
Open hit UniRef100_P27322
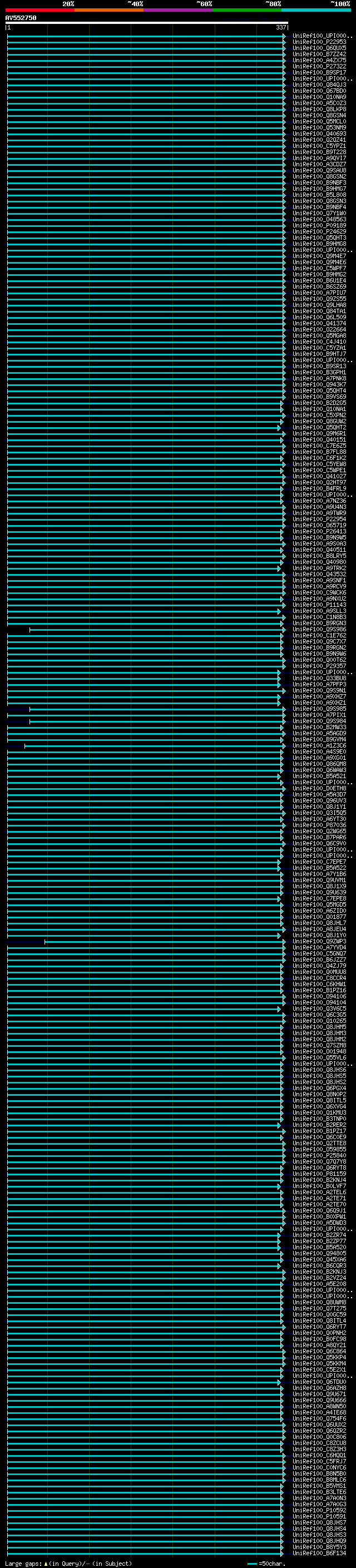319,66
